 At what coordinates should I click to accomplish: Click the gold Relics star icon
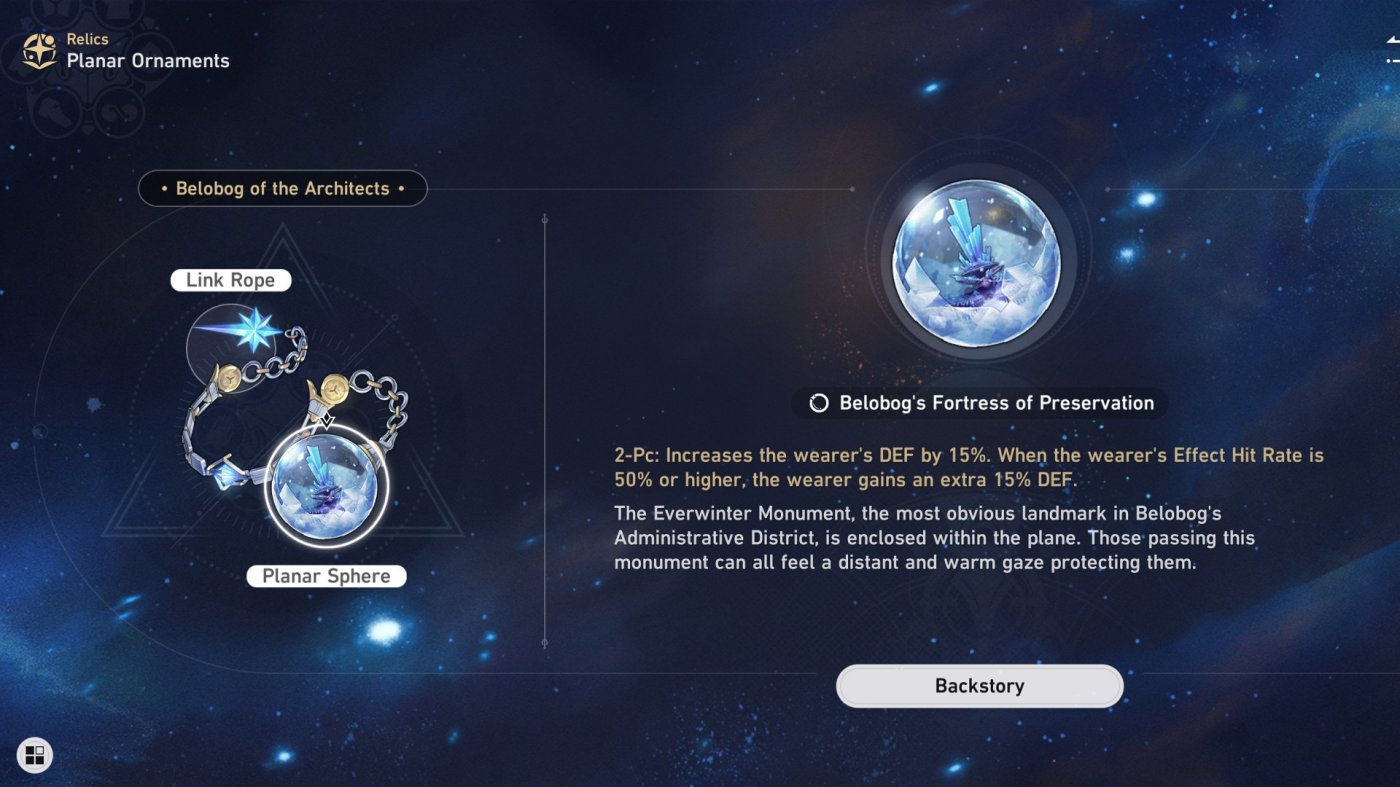pyautogui.click(x=39, y=51)
